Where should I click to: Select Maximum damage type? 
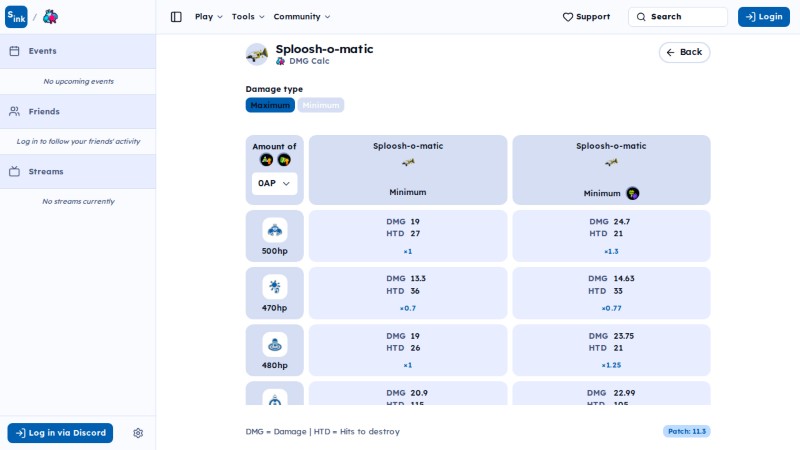pos(270,105)
